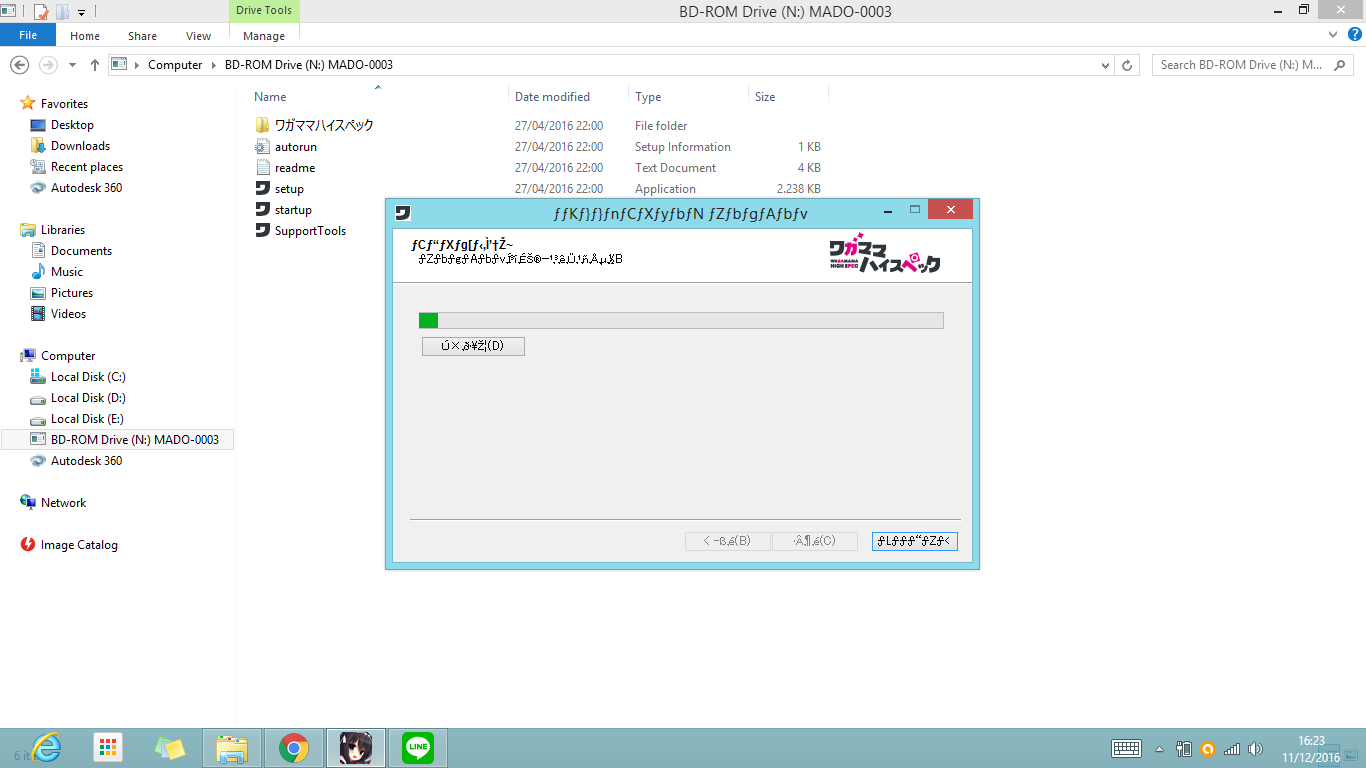The width and height of the screenshot is (1366, 768).
Task: Open the recent locations dropdown arrow
Action: (72, 65)
